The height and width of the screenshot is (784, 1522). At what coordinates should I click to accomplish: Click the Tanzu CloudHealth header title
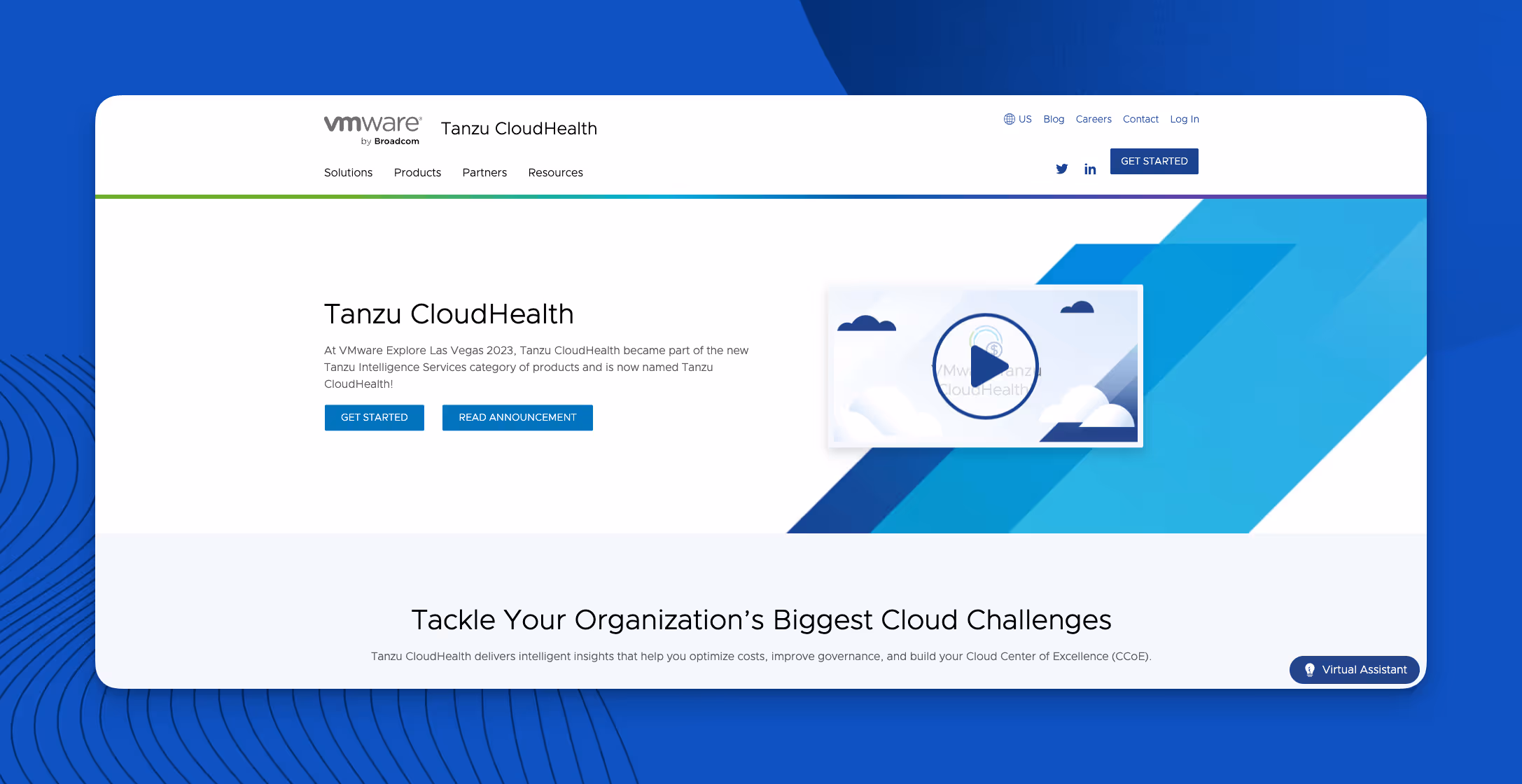coord(519,129)
